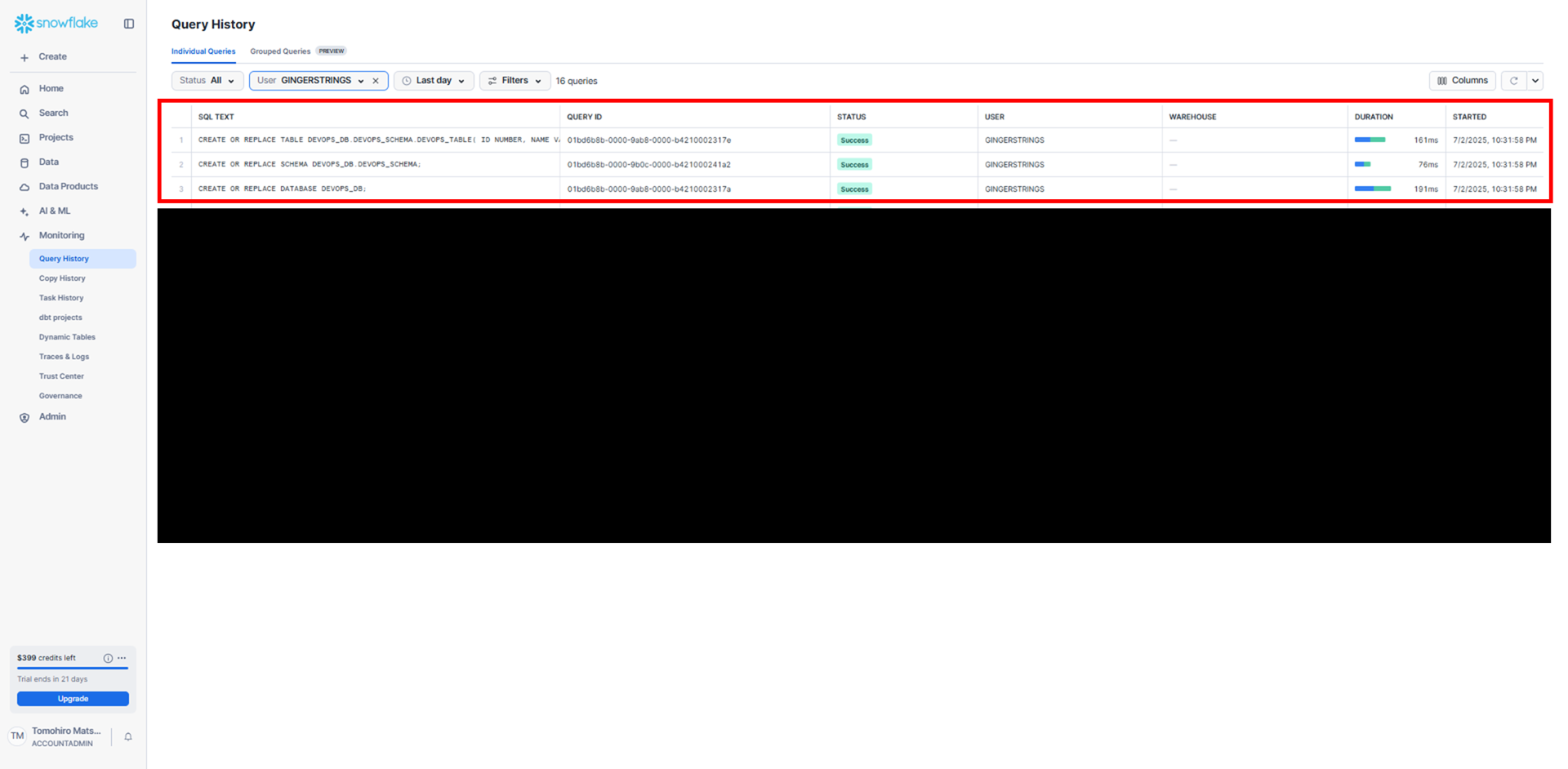Open the Status All dropdown
1568x769 pixels.
click(207, 81)
